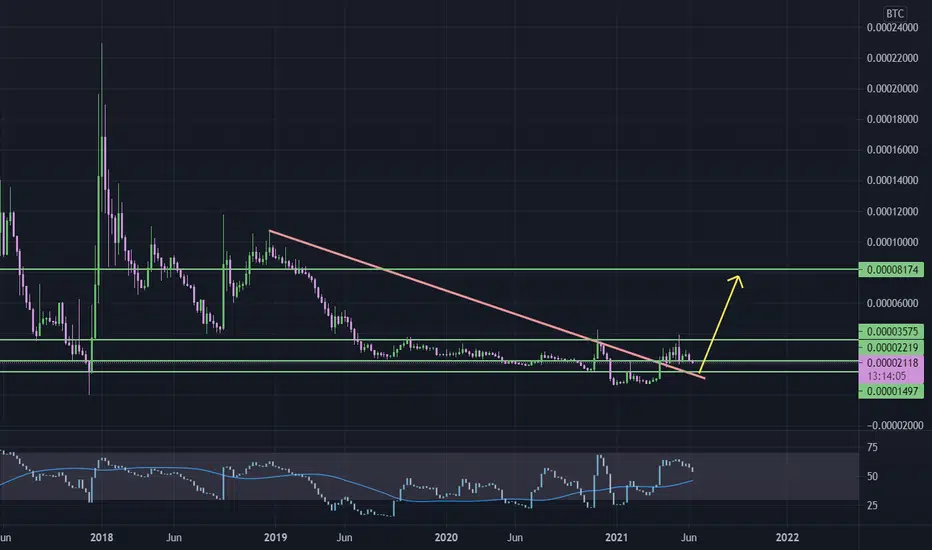
Task: Click the Jun label after 2021
Action: (688, 538)
